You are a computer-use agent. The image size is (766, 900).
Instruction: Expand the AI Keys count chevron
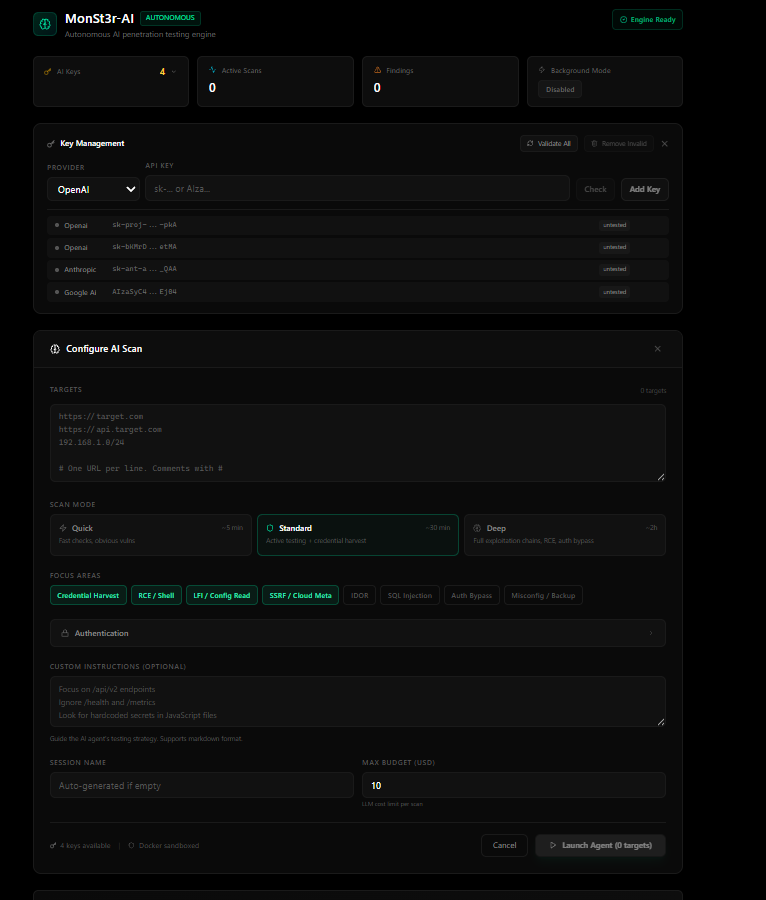pyautogui.click(x=174, y=72)
